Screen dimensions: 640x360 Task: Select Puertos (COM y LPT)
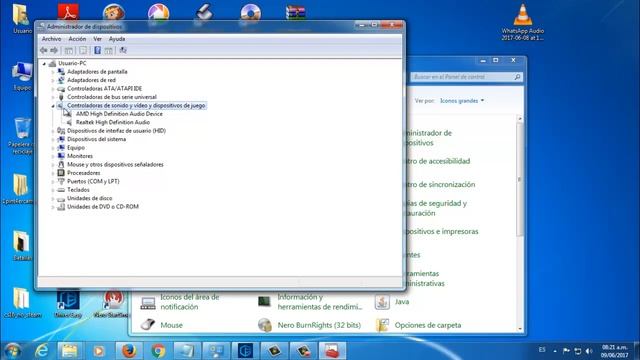(x=93, y=181)
